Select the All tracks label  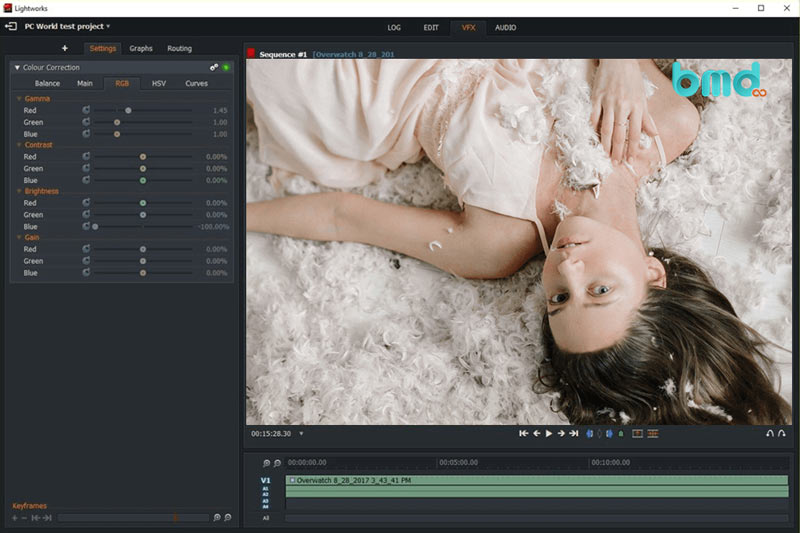(265, 518)
